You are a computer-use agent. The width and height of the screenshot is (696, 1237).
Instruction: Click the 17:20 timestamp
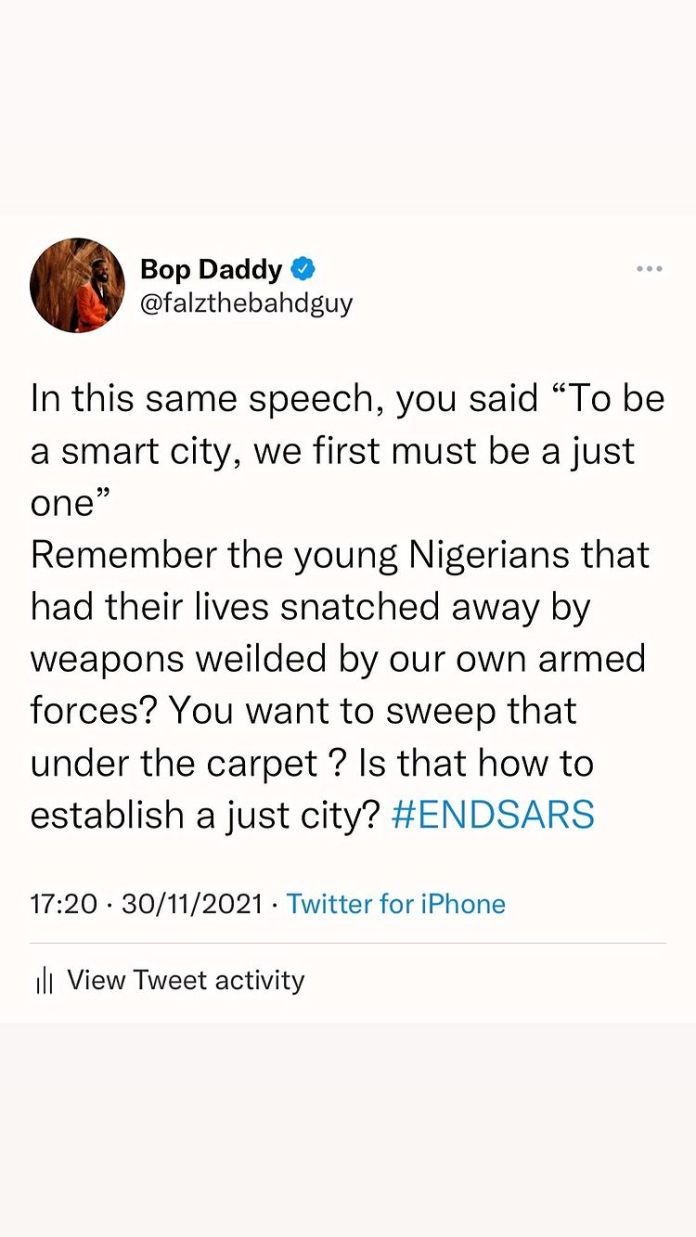64,904
